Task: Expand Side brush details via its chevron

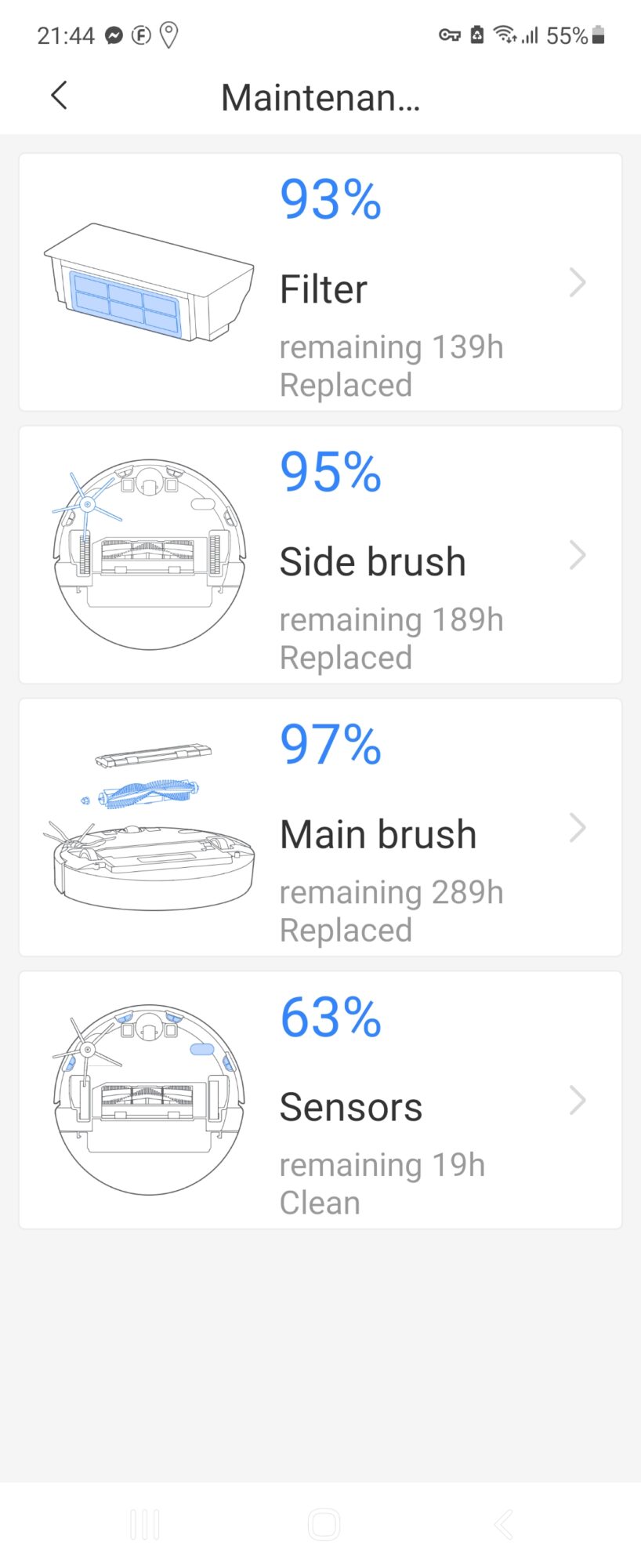Action: point(578,555)
